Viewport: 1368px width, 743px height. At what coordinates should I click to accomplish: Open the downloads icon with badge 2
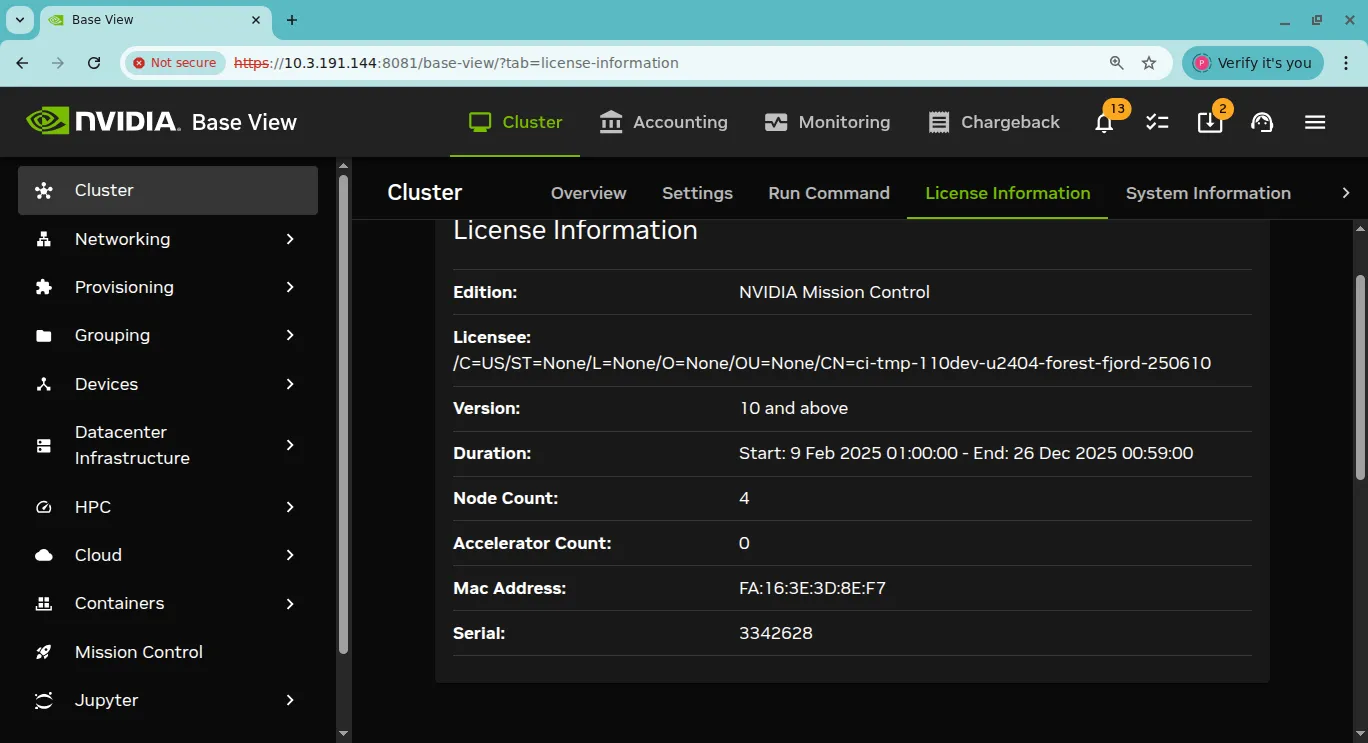click(1210, 122)
